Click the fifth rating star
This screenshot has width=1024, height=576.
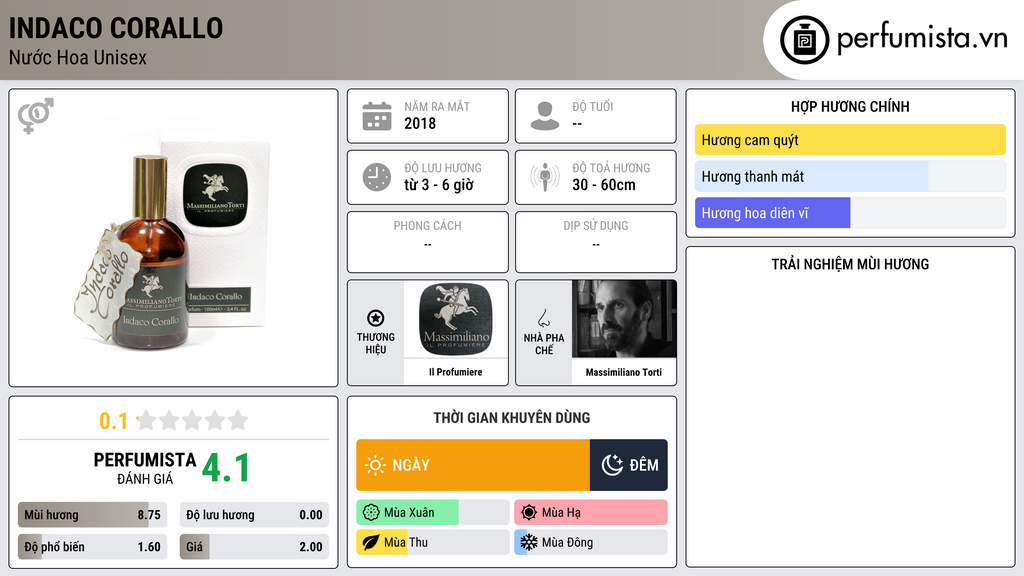click(x=238, y=420)
